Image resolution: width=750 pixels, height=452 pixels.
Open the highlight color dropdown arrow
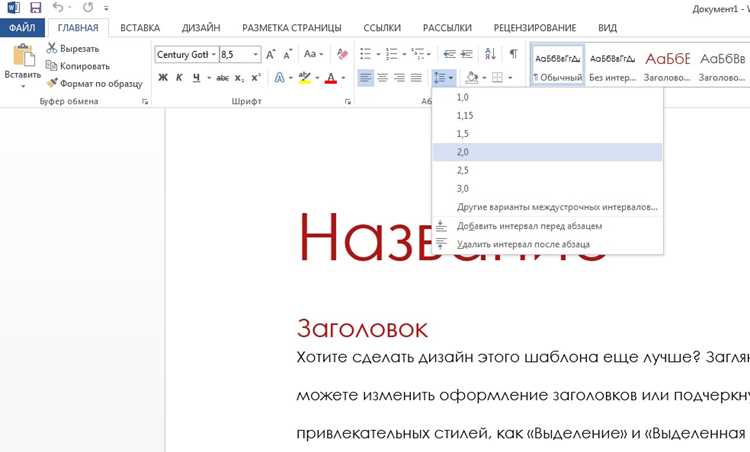[317, 78]
